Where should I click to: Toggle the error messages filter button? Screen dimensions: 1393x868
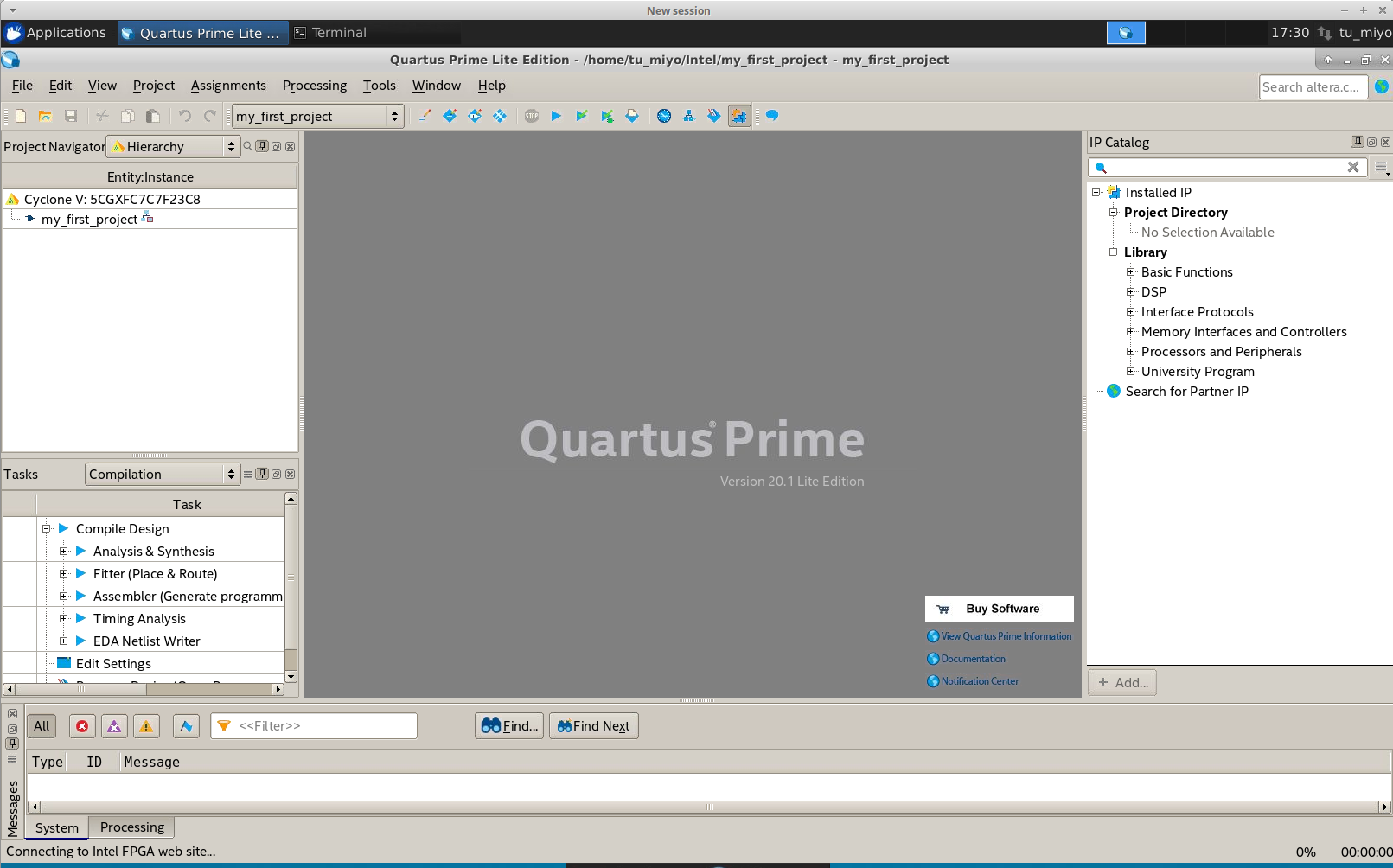click(x=82, y=726)
